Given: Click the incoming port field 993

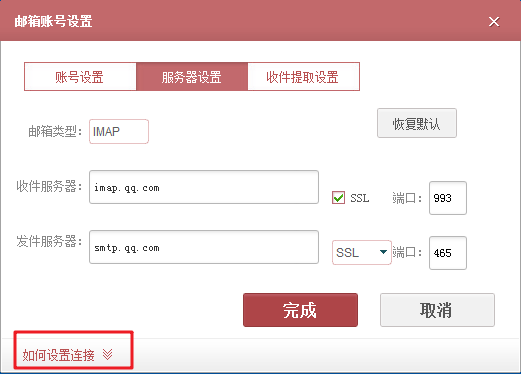Looking at the screenshot, I should click(x=448, y=198).
